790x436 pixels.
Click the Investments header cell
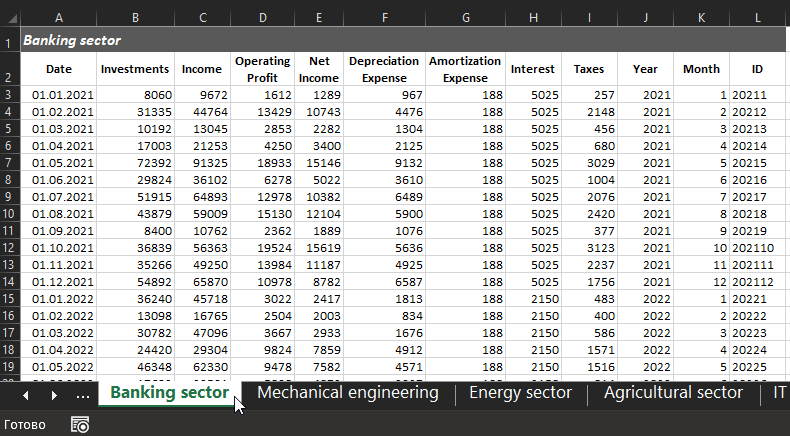point(135,70)
